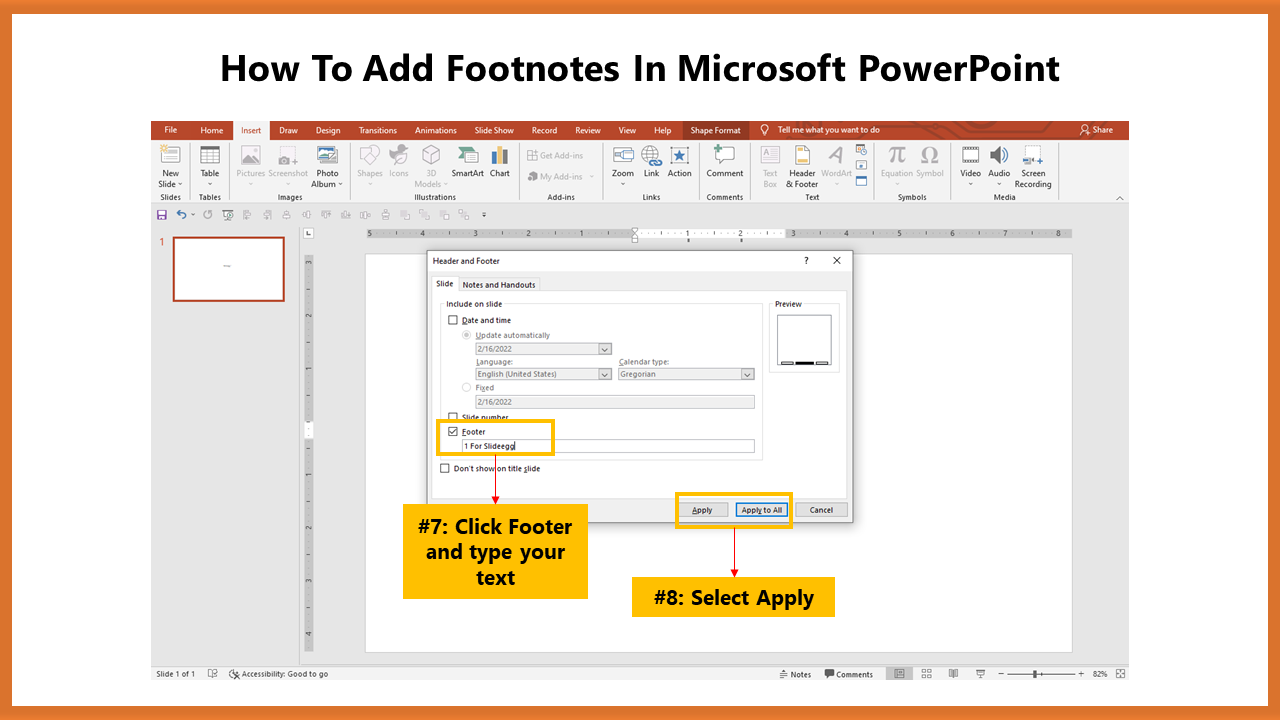
Task: Click the Audio speaker icon
Action: (x=999, y=155)
